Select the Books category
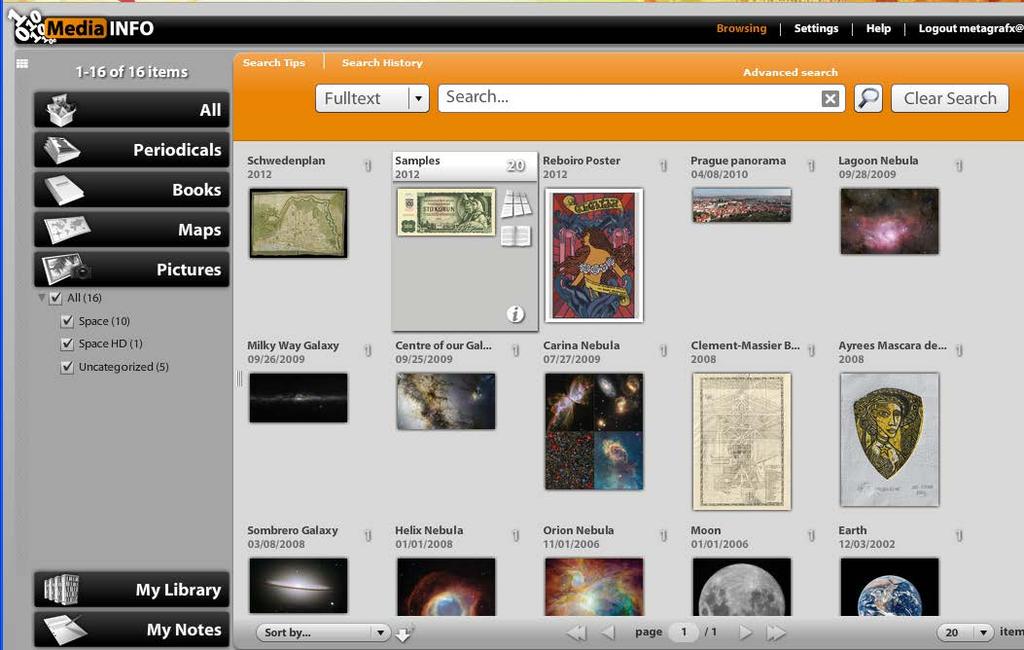 pos(132,189)
